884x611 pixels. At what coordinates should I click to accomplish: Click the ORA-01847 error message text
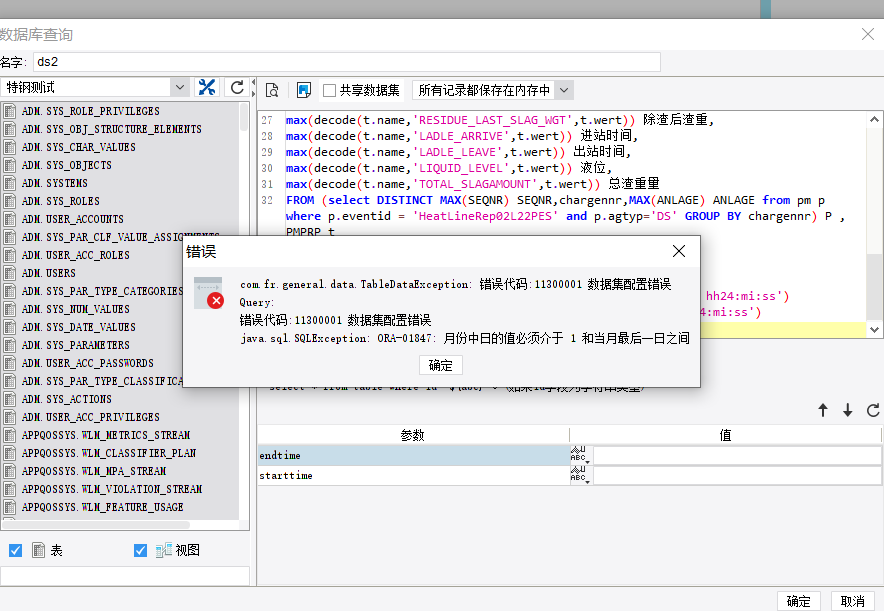pos(465,338)
